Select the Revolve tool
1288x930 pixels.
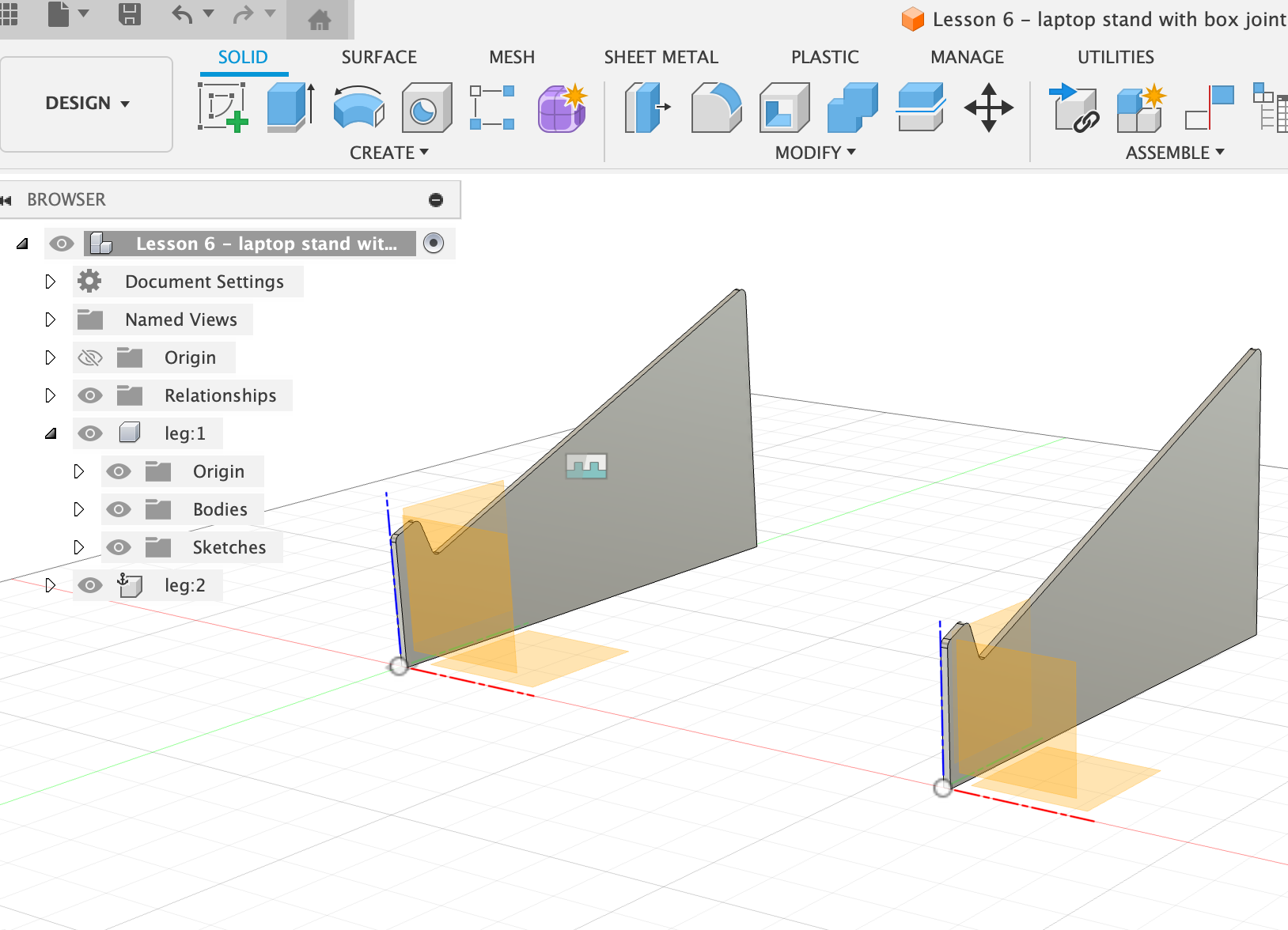tap(358, 108)
